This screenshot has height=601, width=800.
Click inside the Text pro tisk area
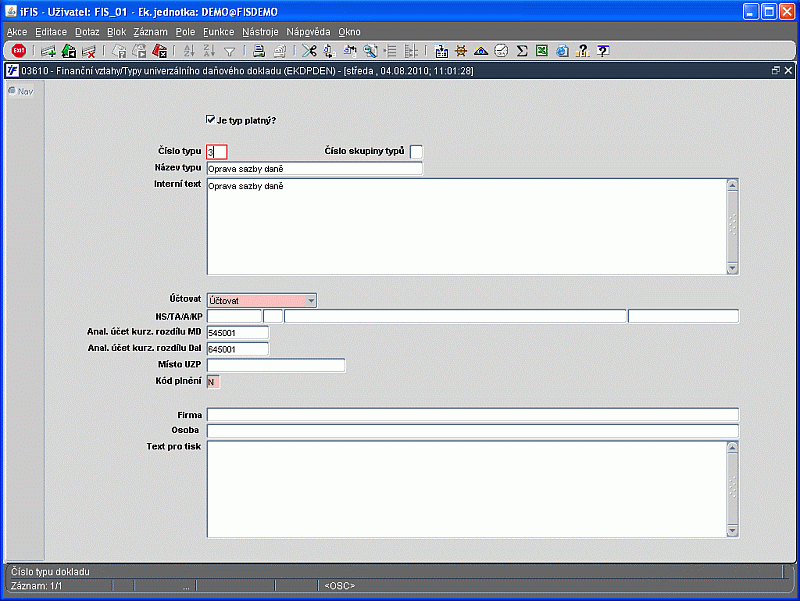coord(467,489)
